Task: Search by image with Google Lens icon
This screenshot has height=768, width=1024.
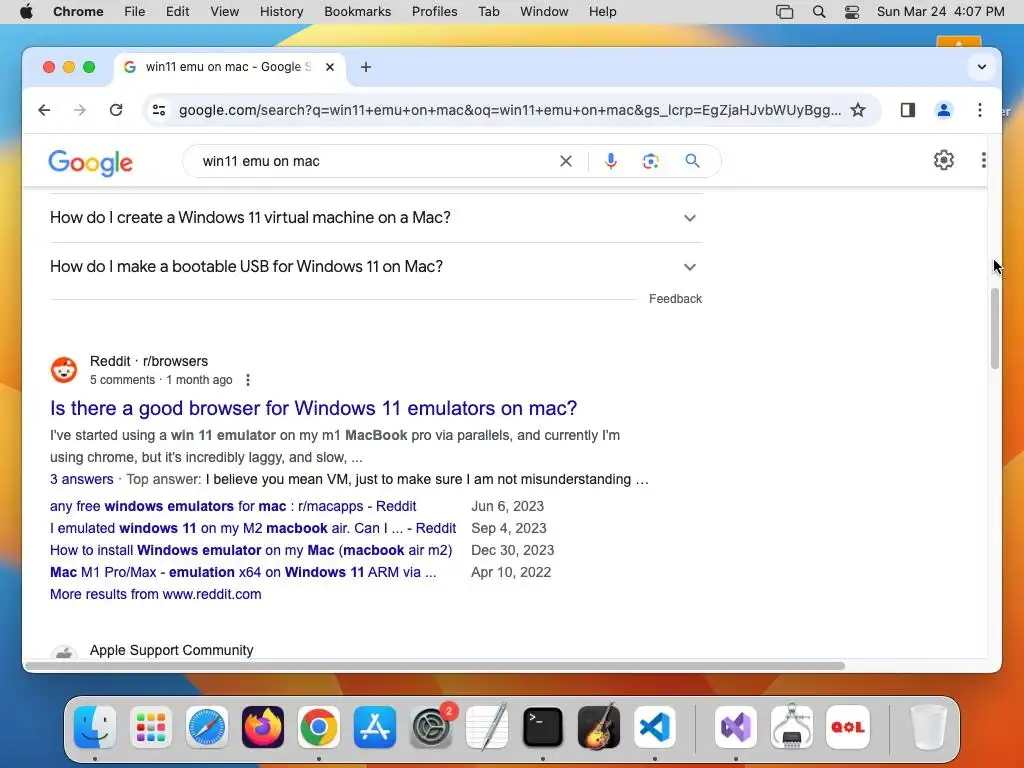Action: point(650,161)
